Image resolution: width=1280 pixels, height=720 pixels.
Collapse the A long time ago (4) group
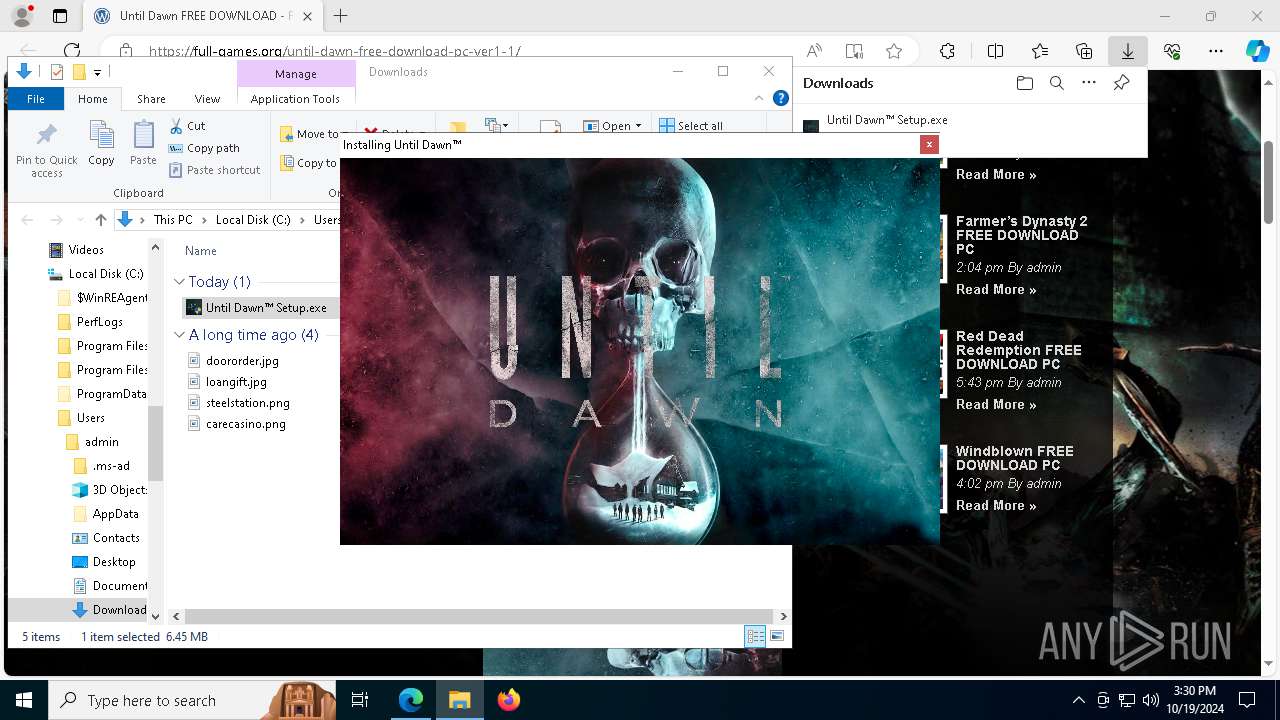coord(180,335)
